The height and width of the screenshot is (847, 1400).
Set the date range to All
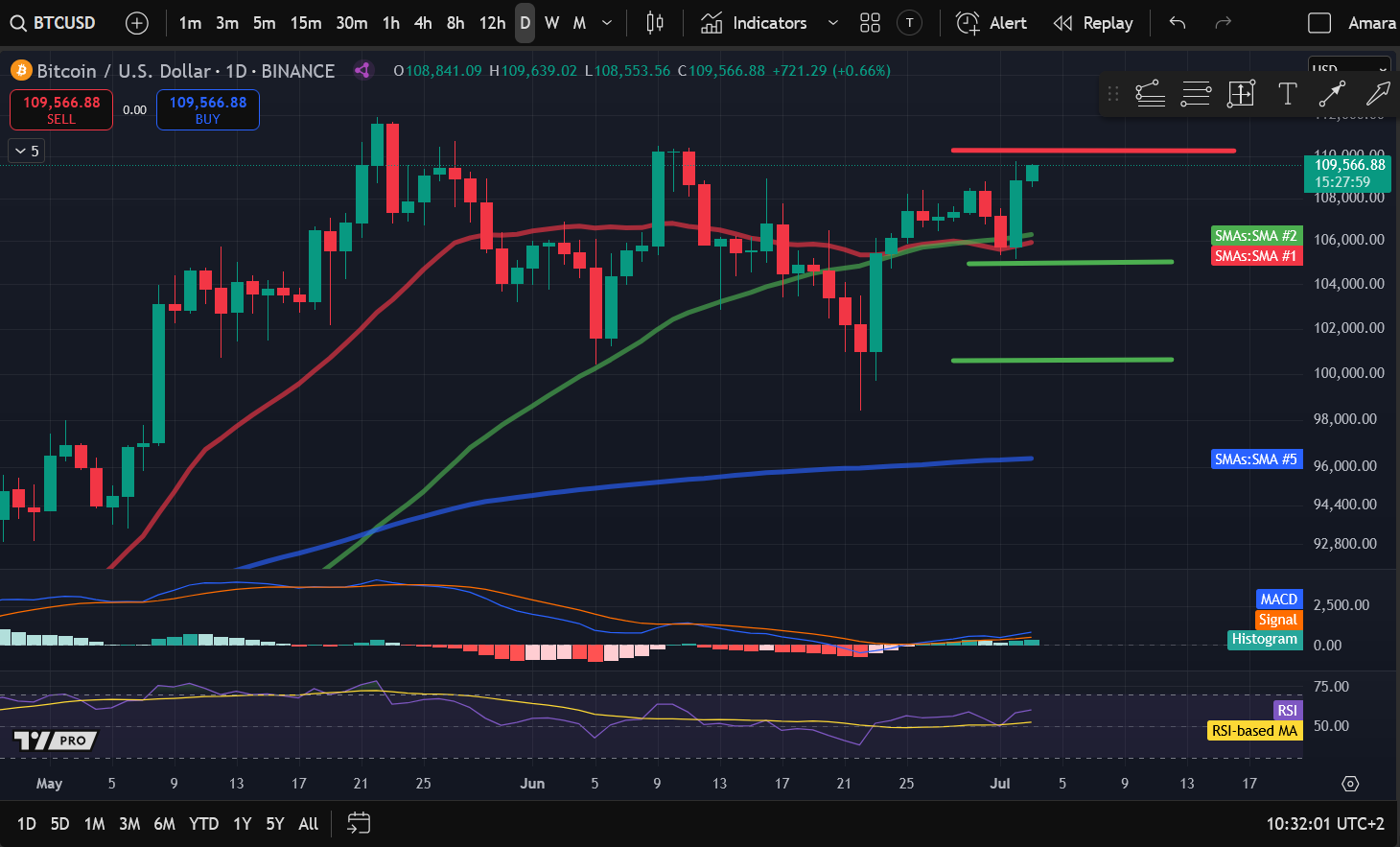click(308, 824)
